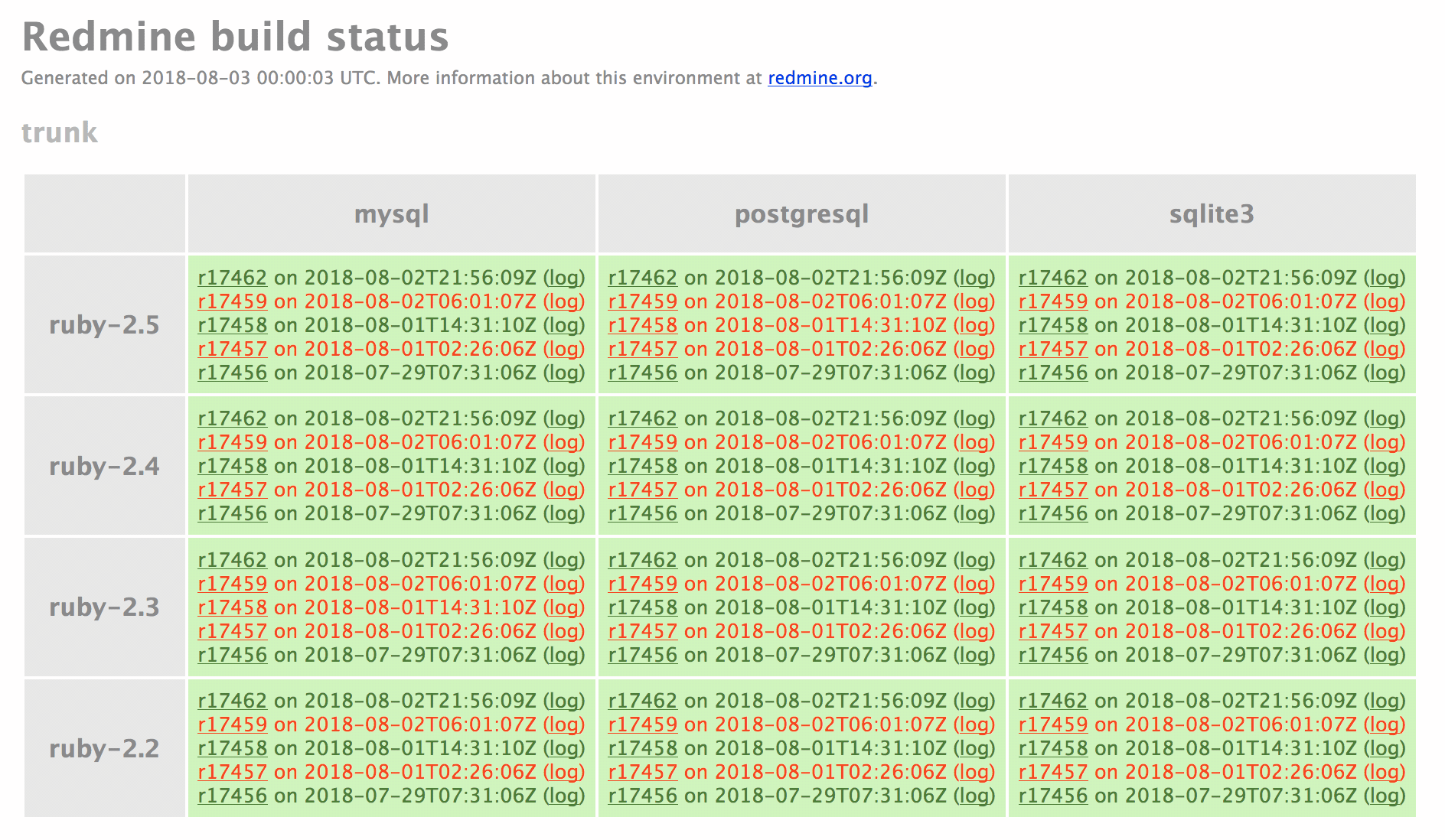The width and height of the screenshot is (1445, 840).
Task: Open r17456 link in ruby-2.2 sqlite3 cell
Action: 1053,796
